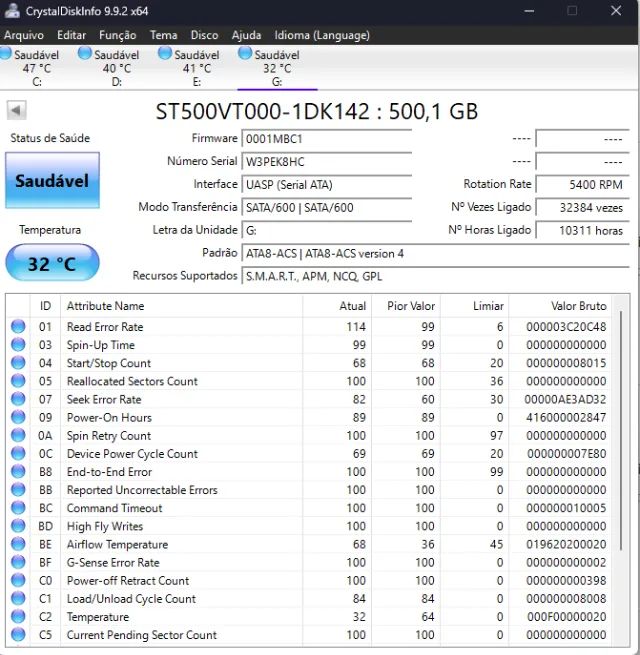Open the Editar menu
The height and width of the screenshot is (655, 640).
coord(71,35)
